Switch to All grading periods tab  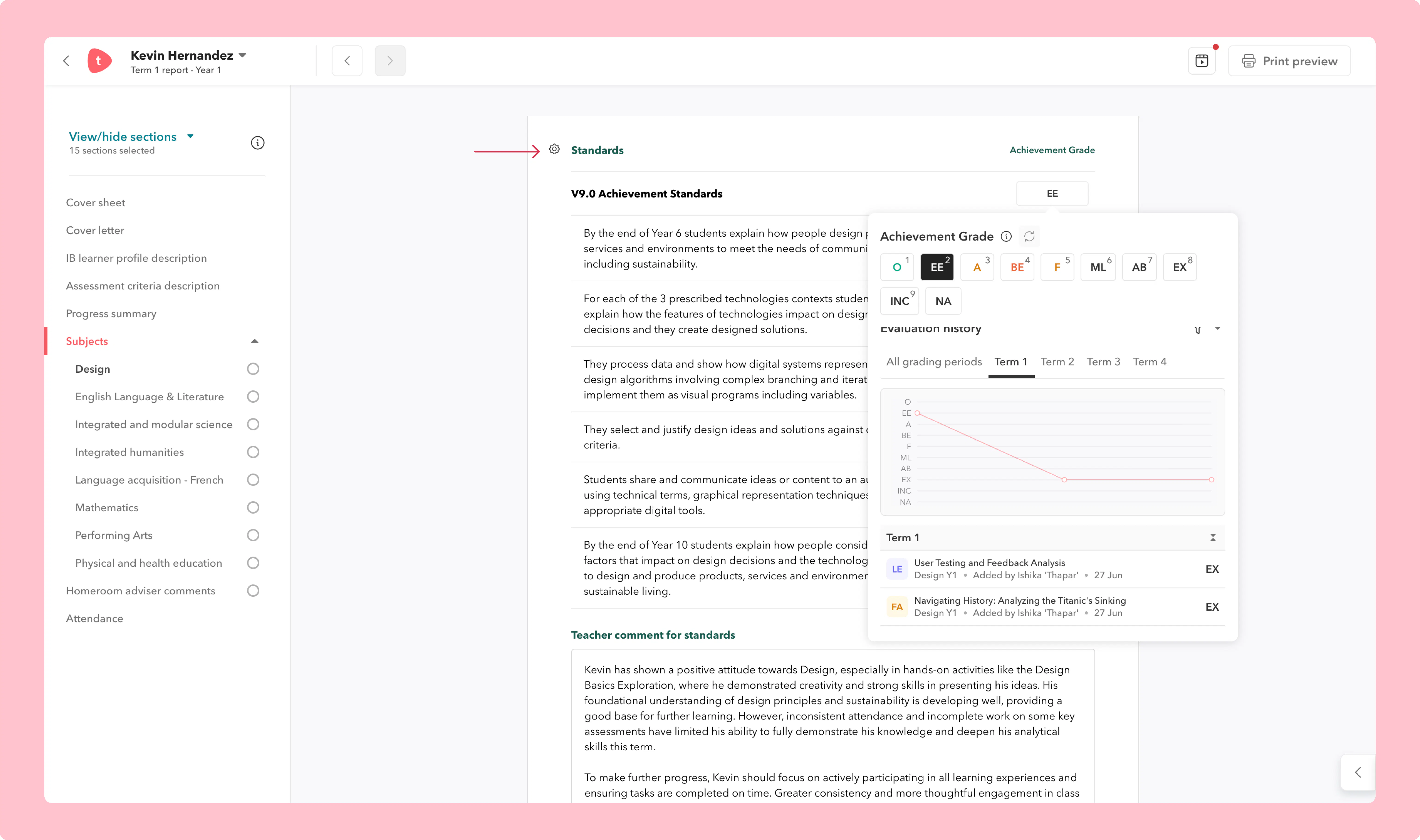pyautogui.click(x=934, y=362)
